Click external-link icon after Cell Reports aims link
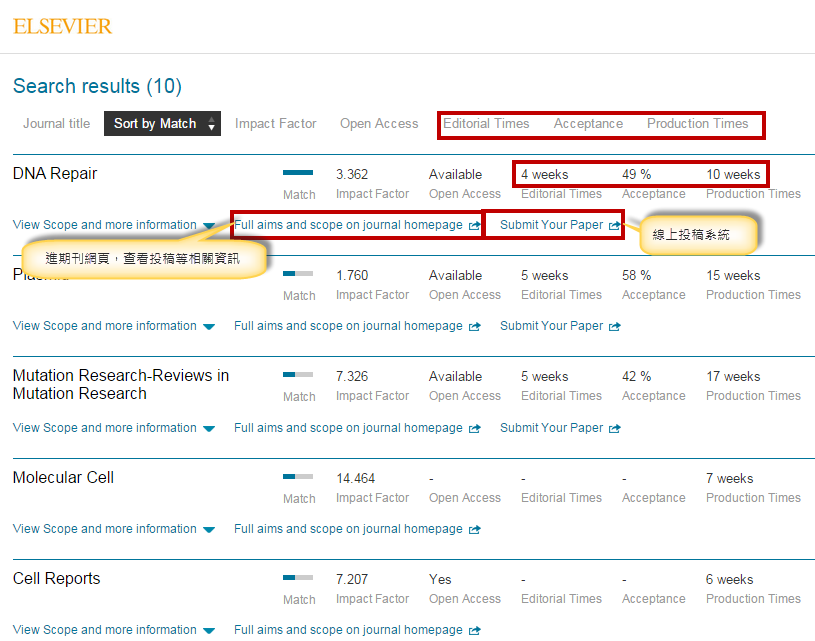 (x=475, y=630)
